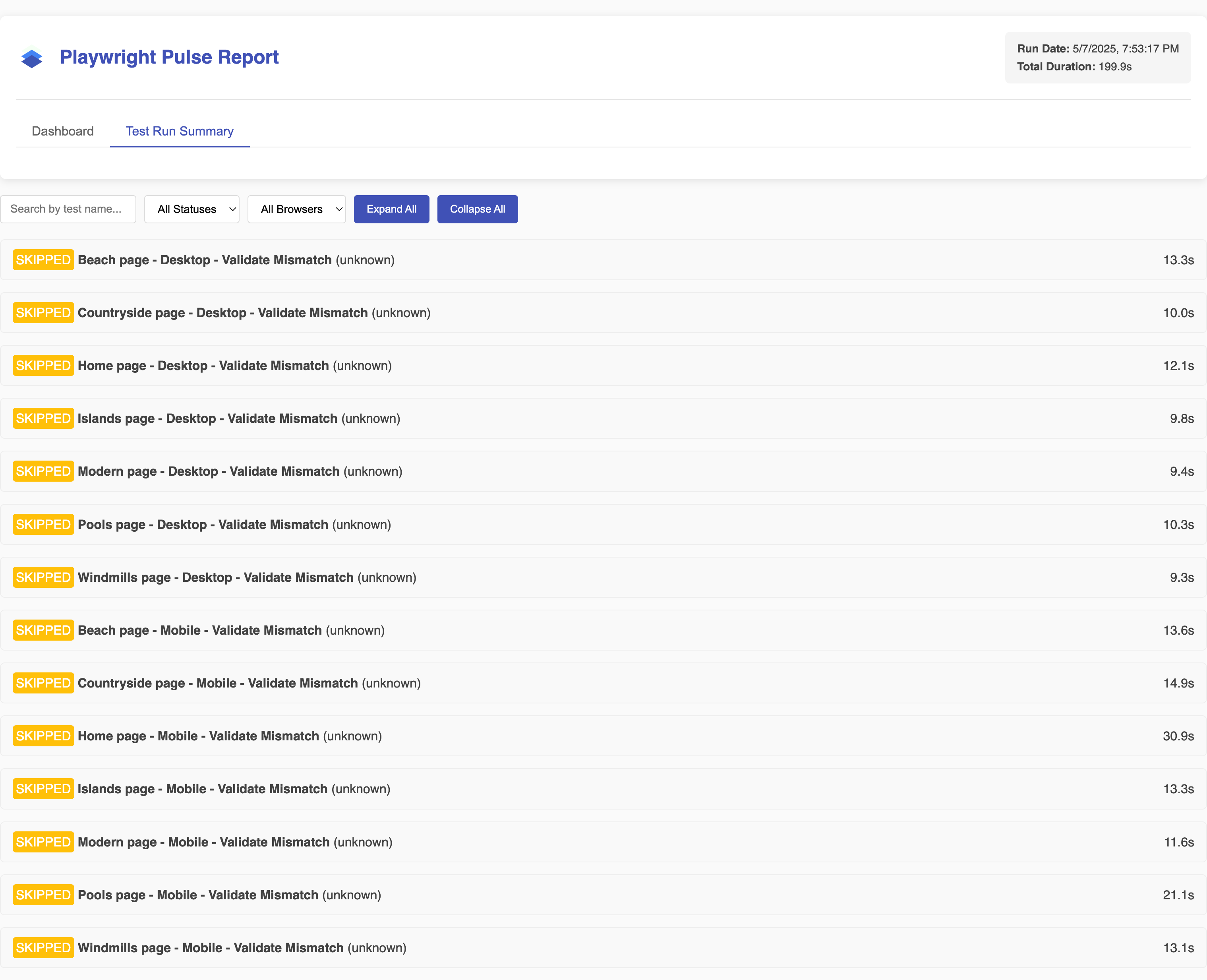Click SKIPPED badge on Beach Mobile test

(43, 630)
